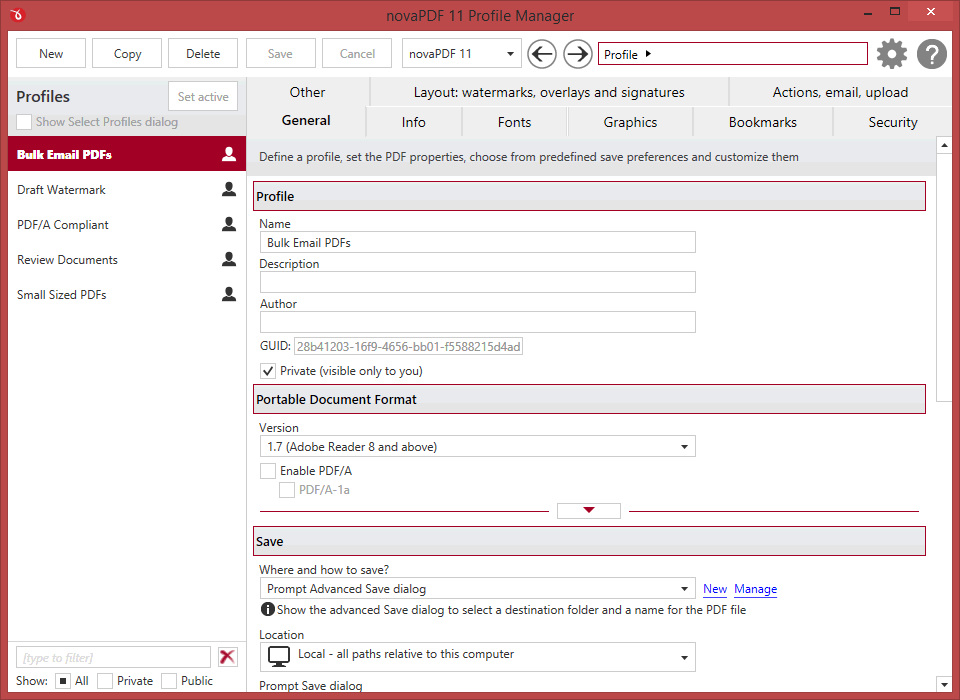Viewport: 960px width, 700px height.
Task: Click the Manage save presets link
Action: pos(756,589)
